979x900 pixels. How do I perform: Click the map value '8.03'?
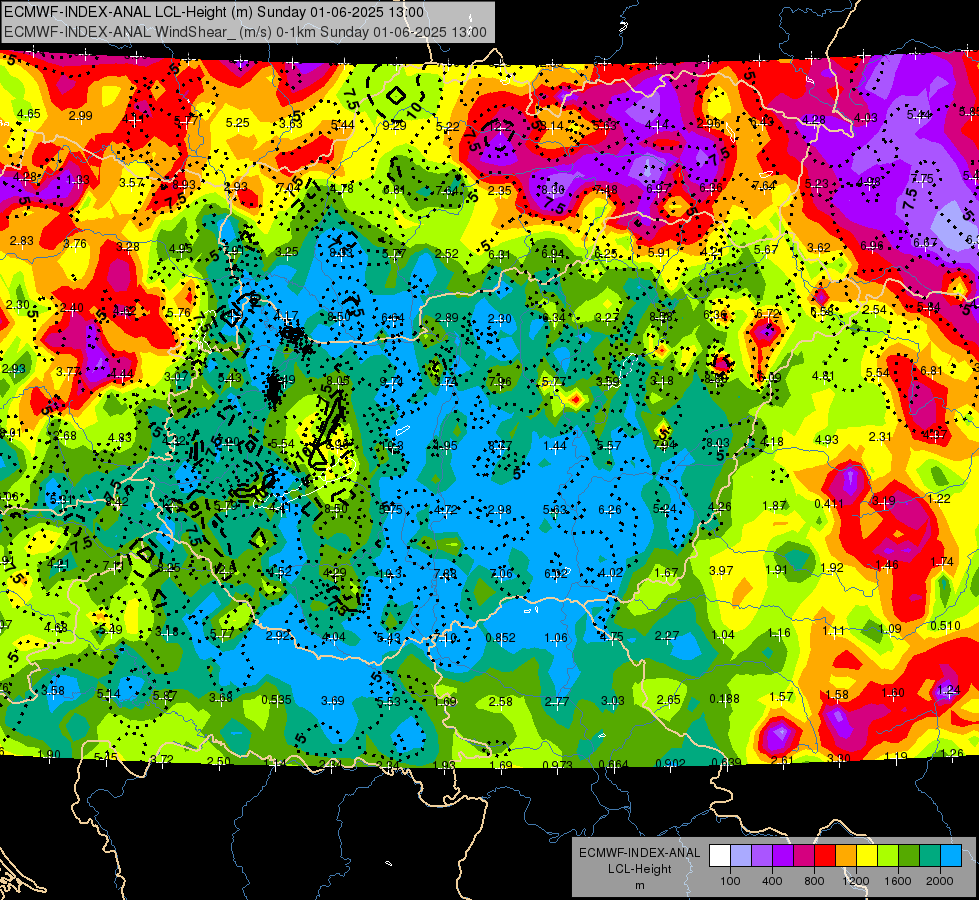pos(718,442)
